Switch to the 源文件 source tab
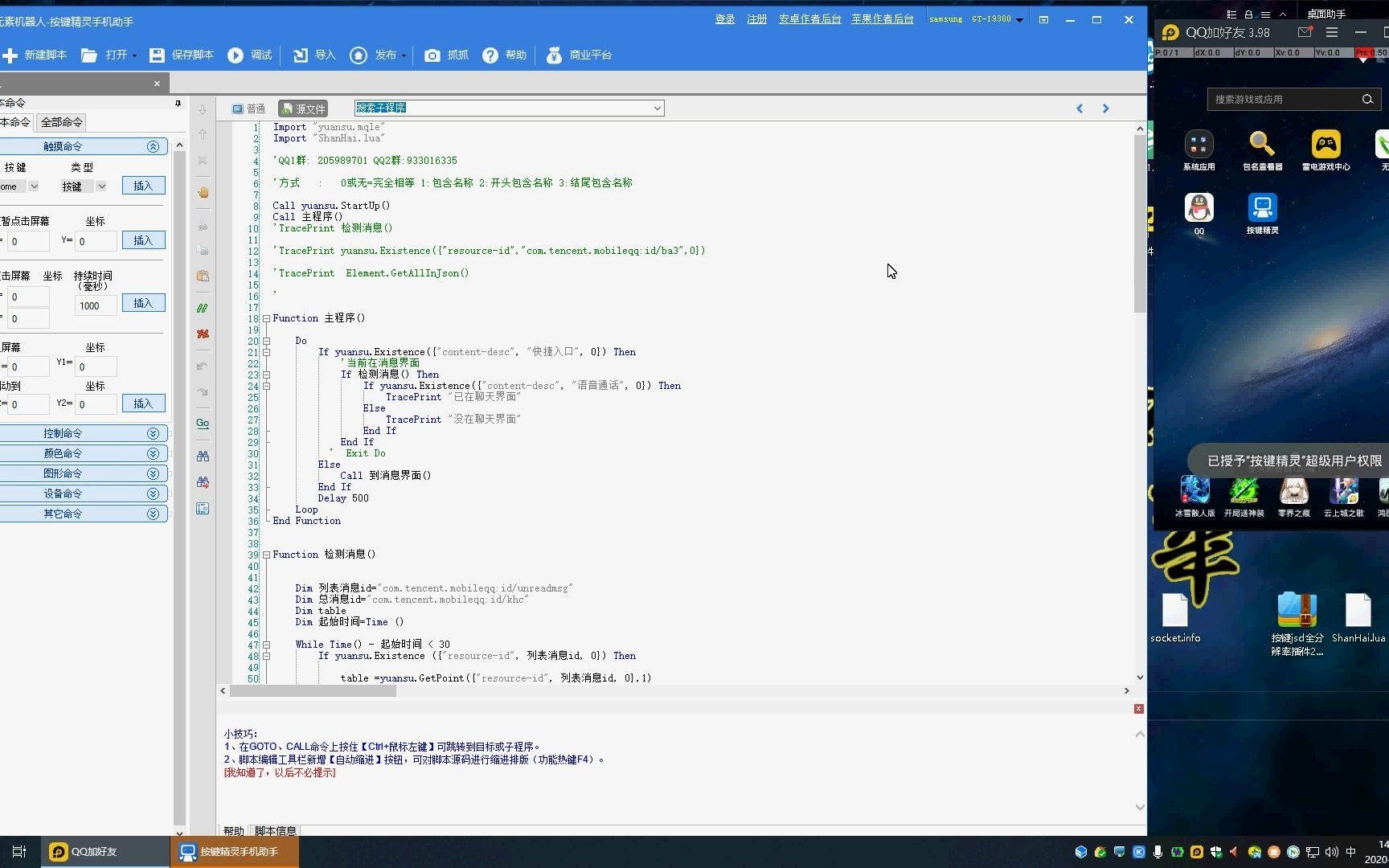The height and width of the screenshot is (868, 1389). pyautogui.click(x=303, y=108)
